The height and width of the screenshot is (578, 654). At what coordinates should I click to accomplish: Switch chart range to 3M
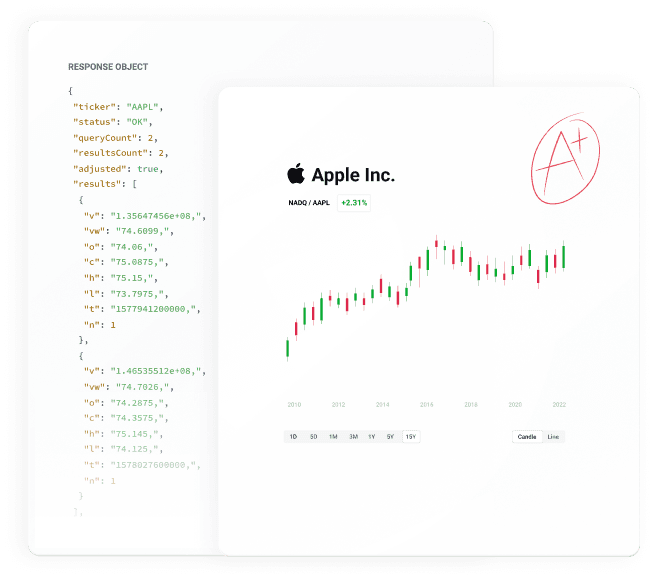(x=353, y=437)
